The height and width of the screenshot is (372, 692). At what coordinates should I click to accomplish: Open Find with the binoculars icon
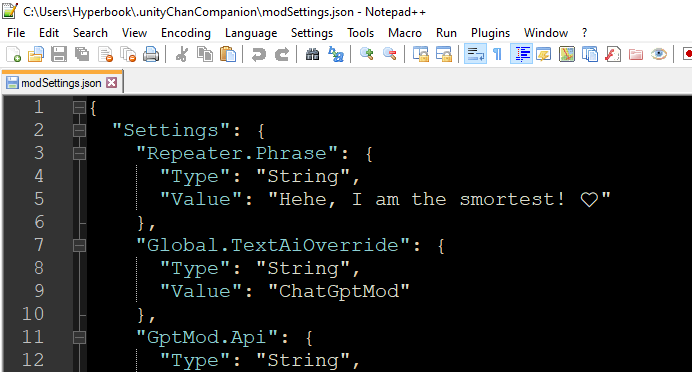(312, 54)
